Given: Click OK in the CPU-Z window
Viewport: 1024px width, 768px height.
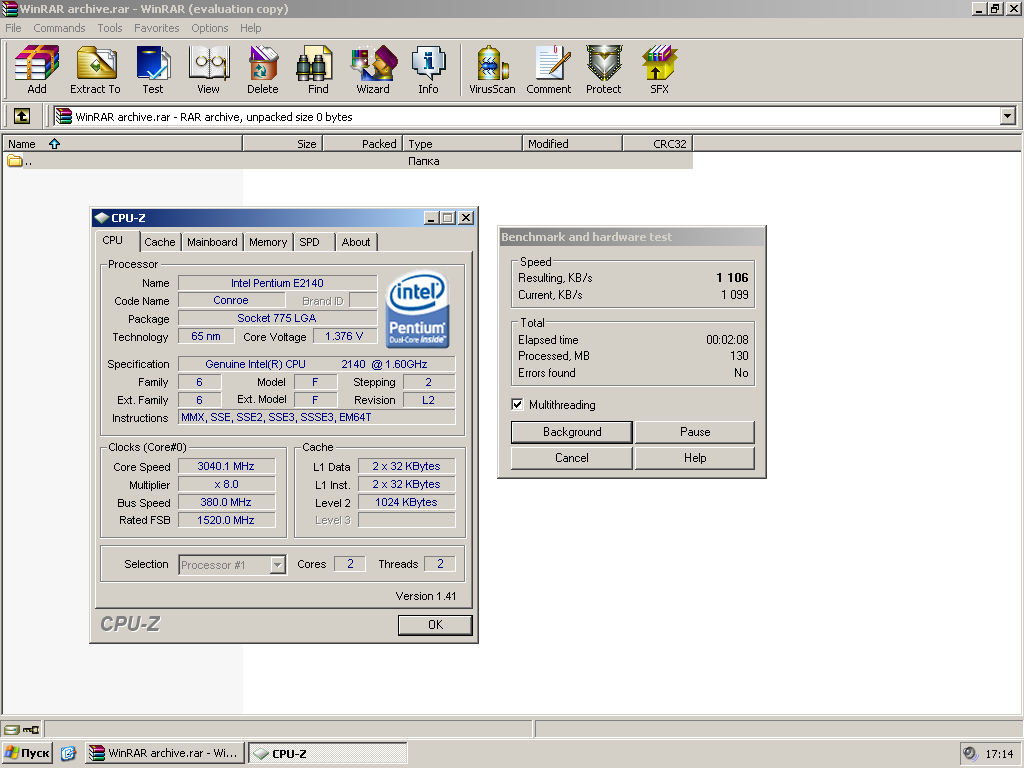Looking at the screenshot, I should click(435, 625).
